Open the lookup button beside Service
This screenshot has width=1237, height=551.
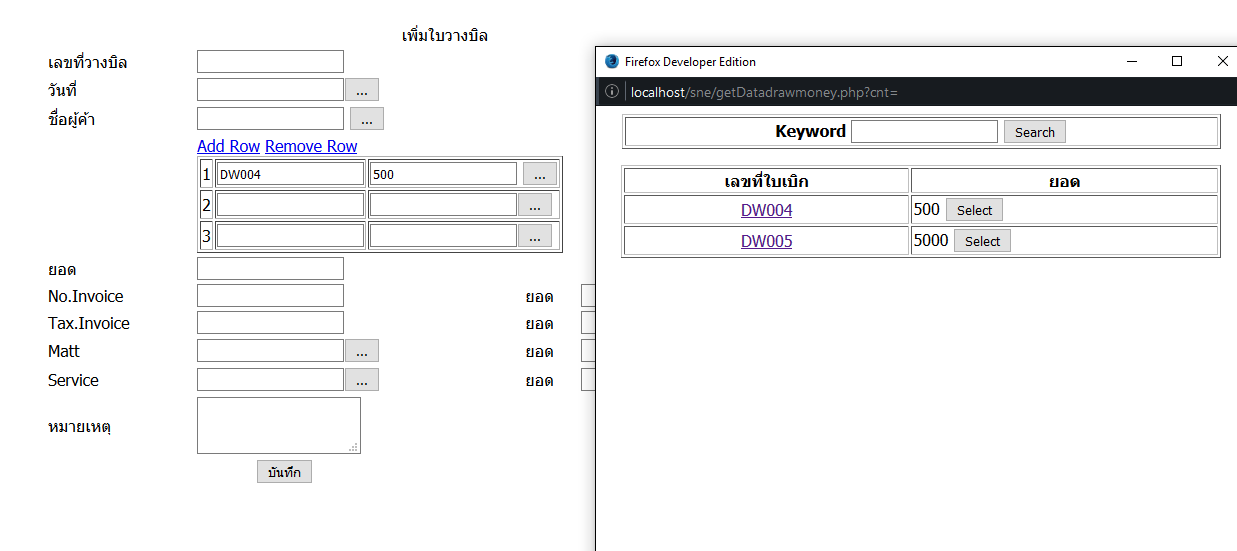[x=362, y=380]
